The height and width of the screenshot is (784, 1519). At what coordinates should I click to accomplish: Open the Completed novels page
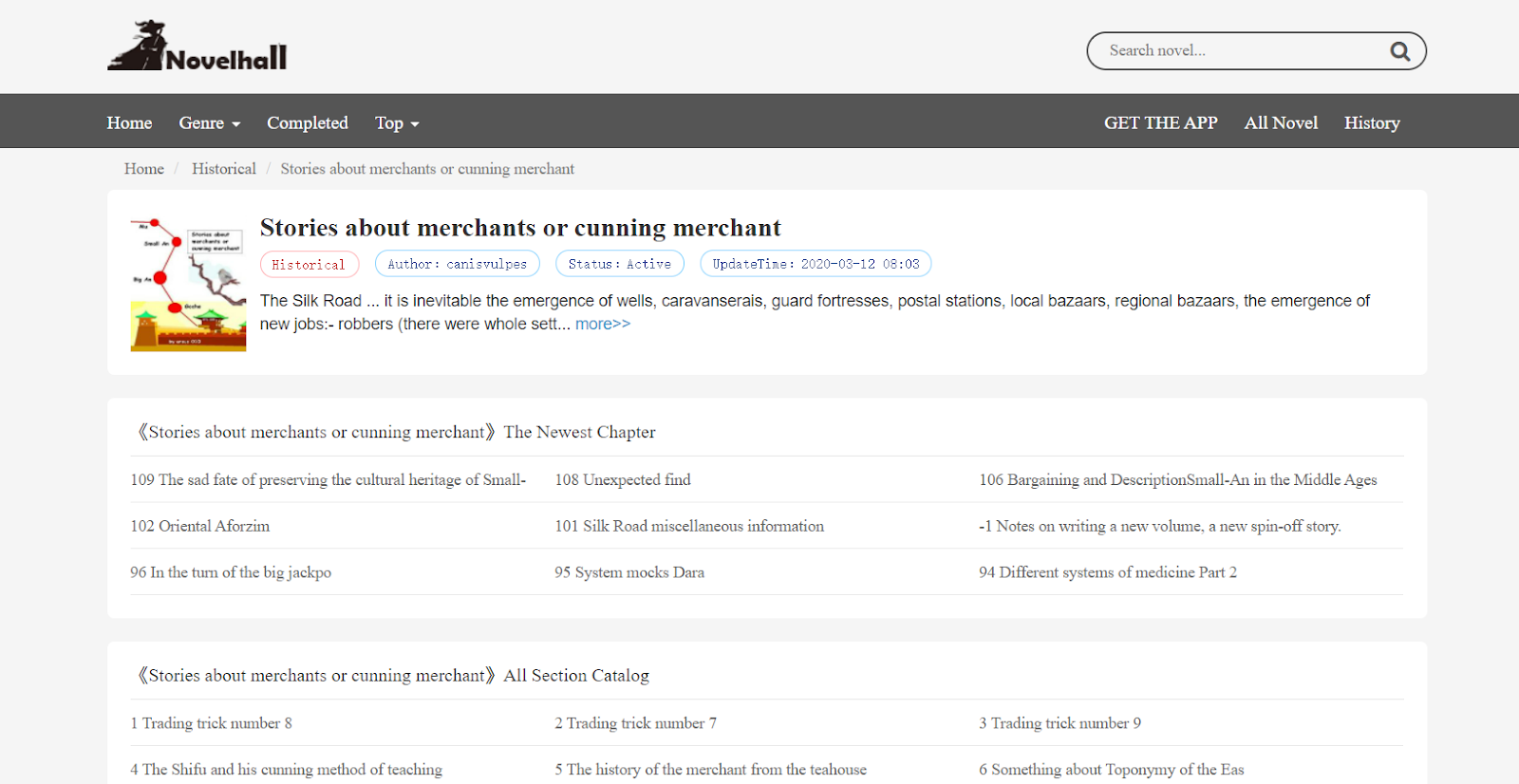click(308, 122)
